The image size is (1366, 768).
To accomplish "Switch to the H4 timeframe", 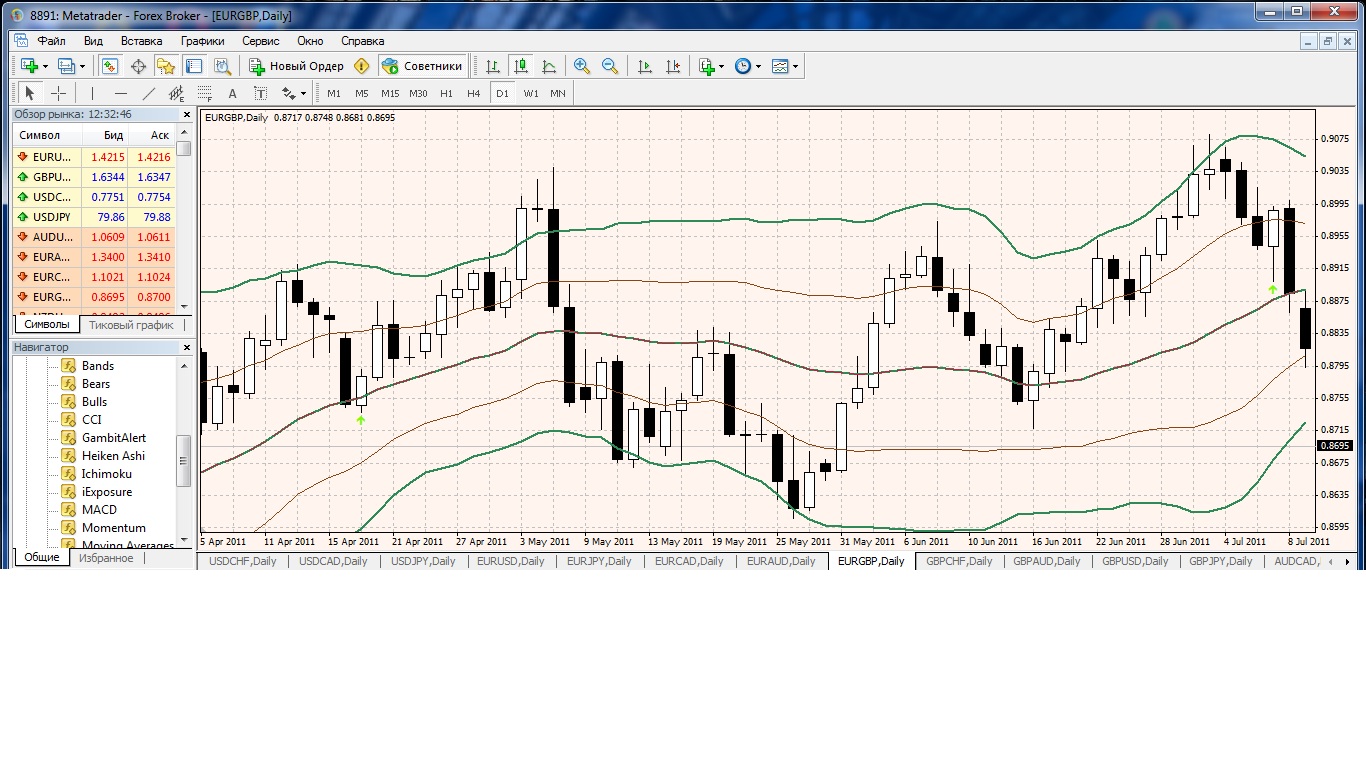I will tap(474, 93).
